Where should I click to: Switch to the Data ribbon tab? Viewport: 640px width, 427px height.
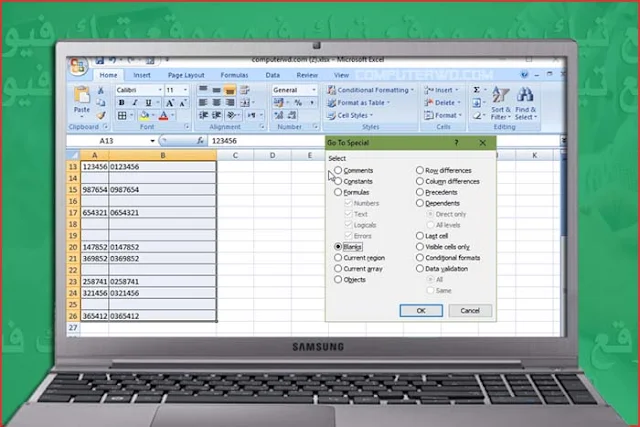[x=273, y=75]
